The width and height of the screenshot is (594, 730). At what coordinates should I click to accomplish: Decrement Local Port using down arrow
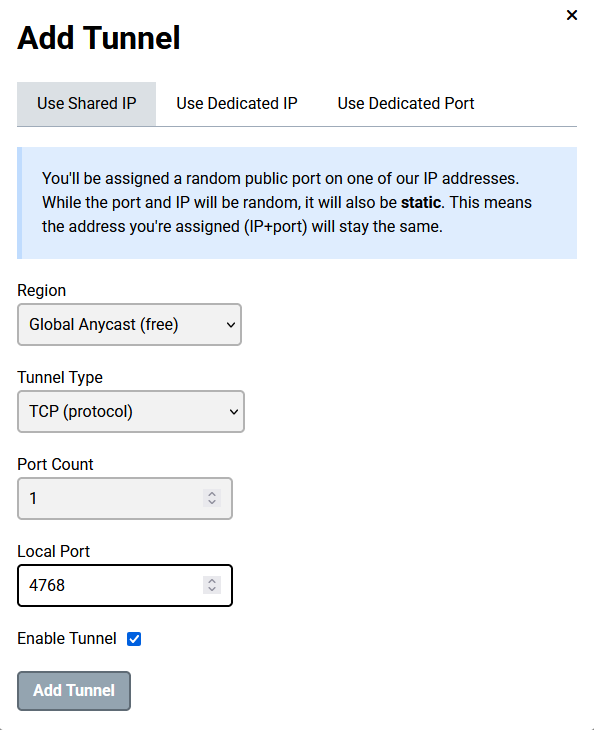212,590
